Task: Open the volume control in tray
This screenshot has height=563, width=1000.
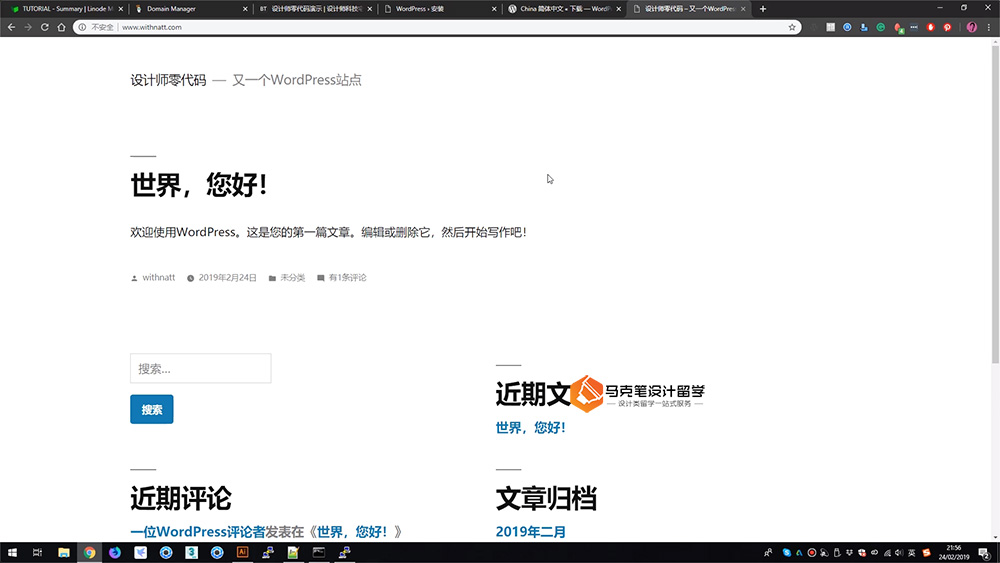Action: point(899,553)
